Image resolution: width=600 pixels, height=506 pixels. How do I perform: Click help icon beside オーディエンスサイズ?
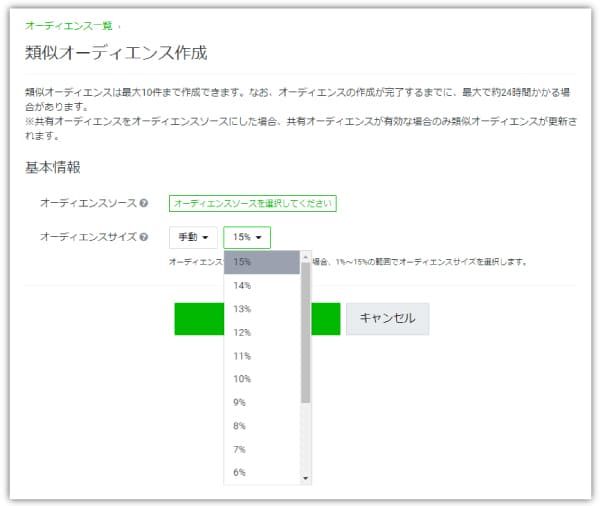[143, 237]
